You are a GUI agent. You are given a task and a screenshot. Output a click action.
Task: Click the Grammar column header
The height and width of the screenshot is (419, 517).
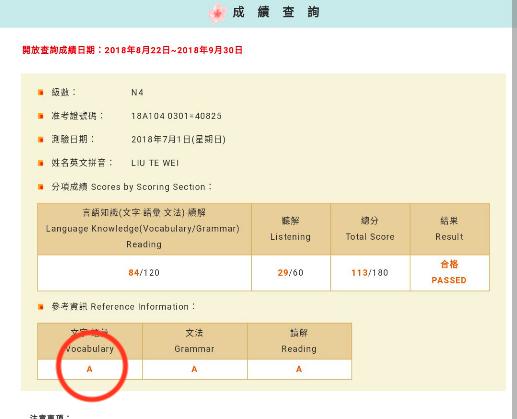(x=195, y=341)
